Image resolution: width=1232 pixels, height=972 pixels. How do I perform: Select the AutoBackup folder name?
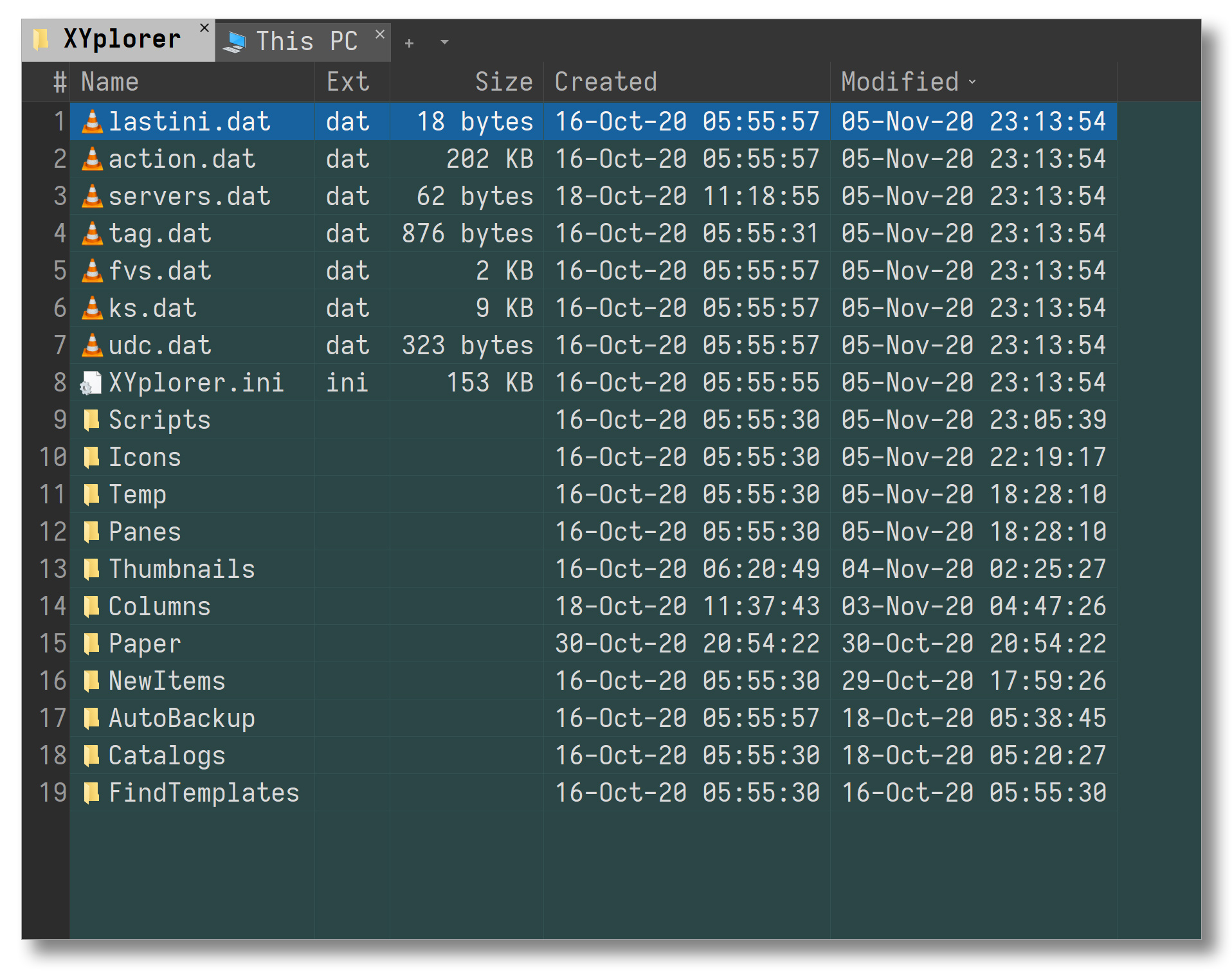coord(181,718)
